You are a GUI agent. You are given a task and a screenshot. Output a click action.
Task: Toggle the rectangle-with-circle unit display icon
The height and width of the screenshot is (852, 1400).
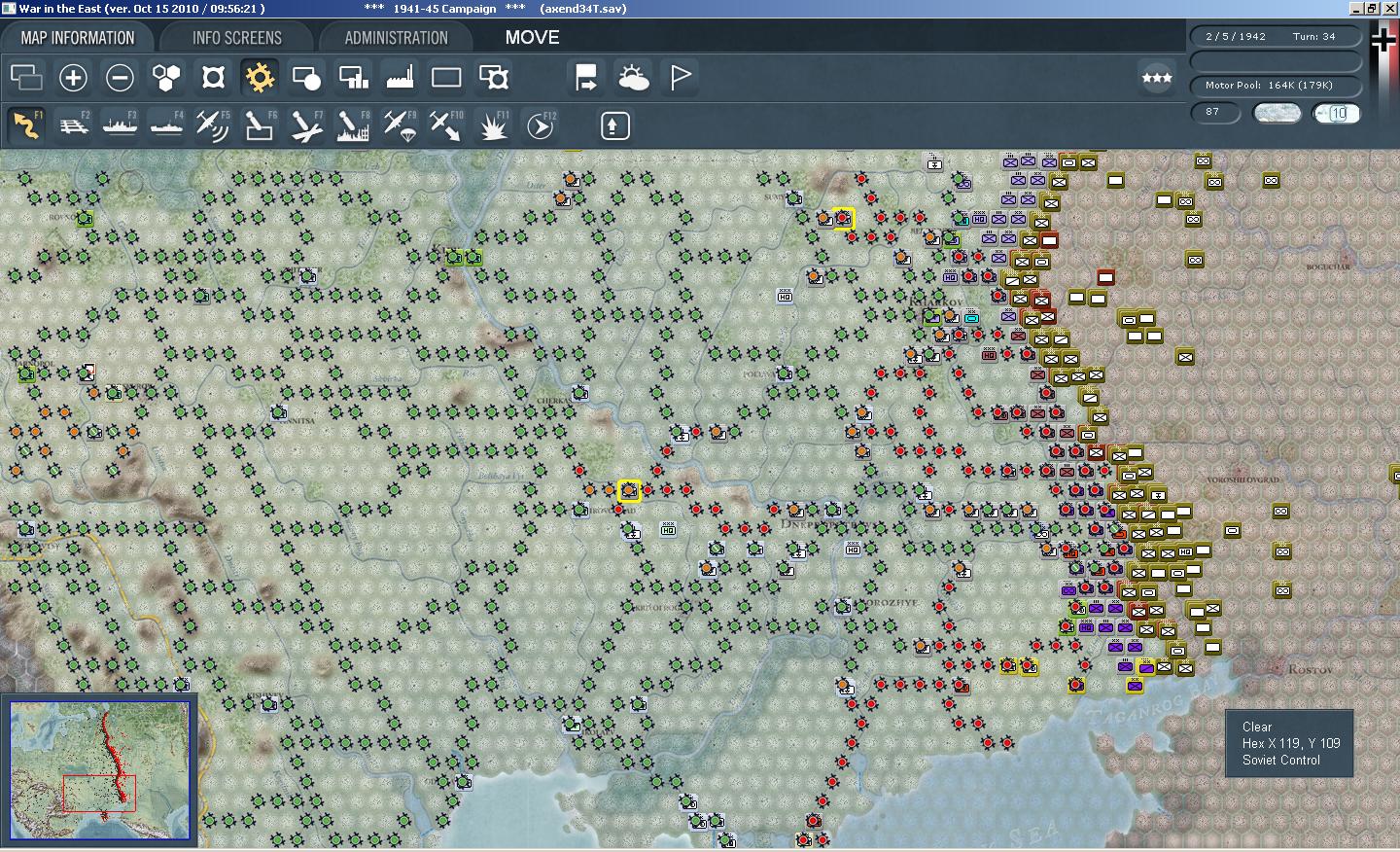click(306, 78)
